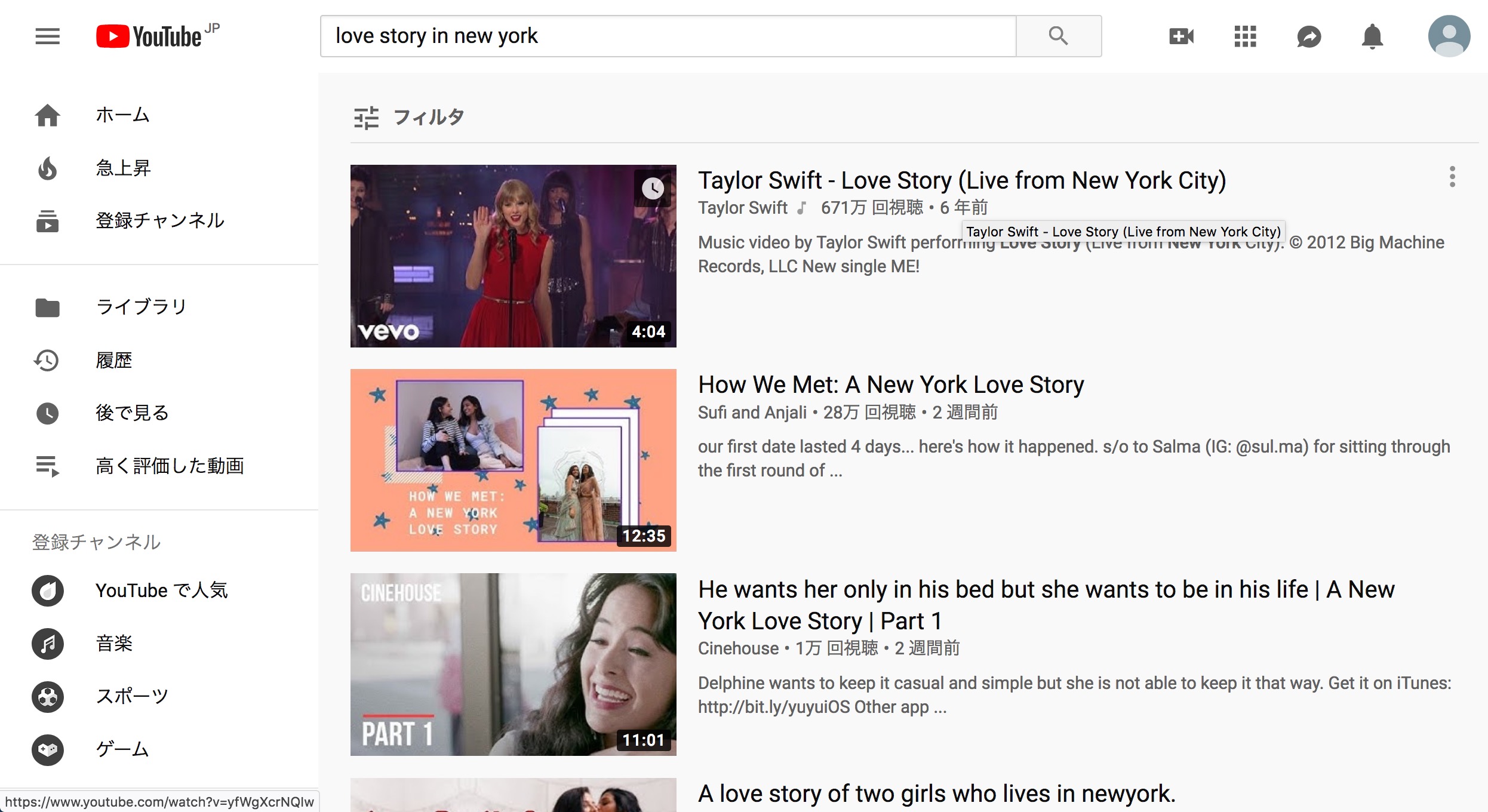Image resolution: width=1488 pixels, height=812 pixels.
Task: Click the trending flame icon
Action: (x=48, y=168)
